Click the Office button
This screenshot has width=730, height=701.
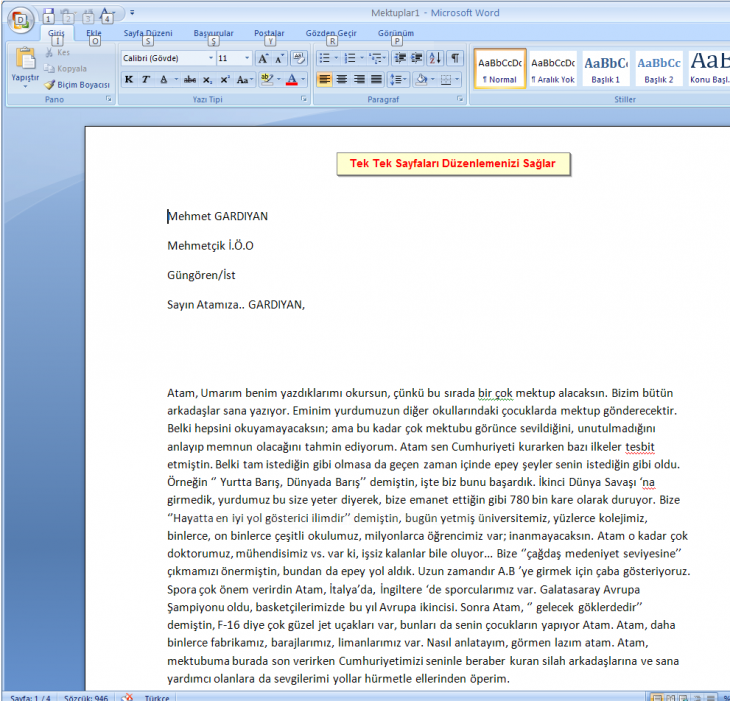(21, 20)
